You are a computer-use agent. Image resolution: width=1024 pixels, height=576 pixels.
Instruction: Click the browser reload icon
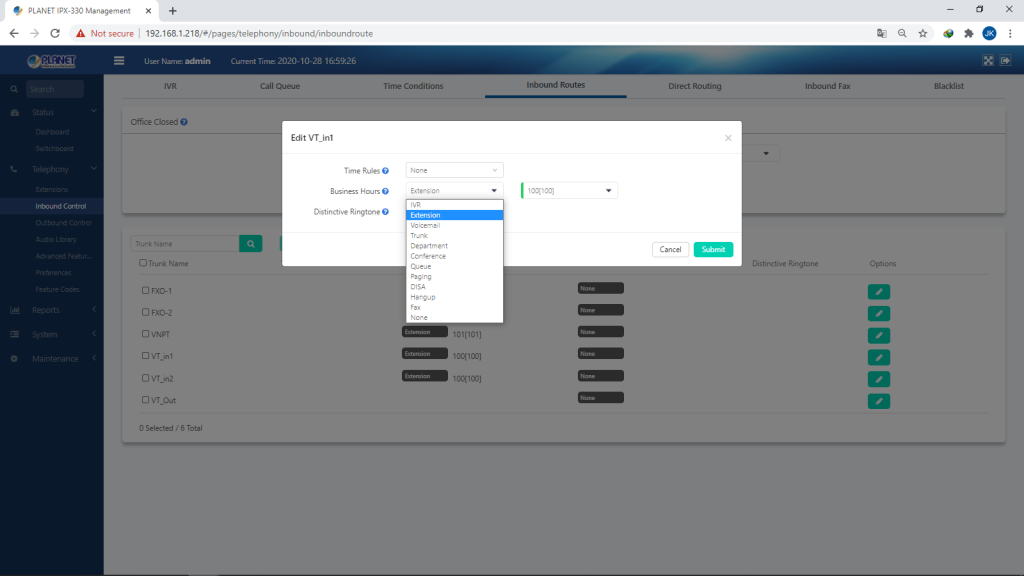[x=55, y=33]
